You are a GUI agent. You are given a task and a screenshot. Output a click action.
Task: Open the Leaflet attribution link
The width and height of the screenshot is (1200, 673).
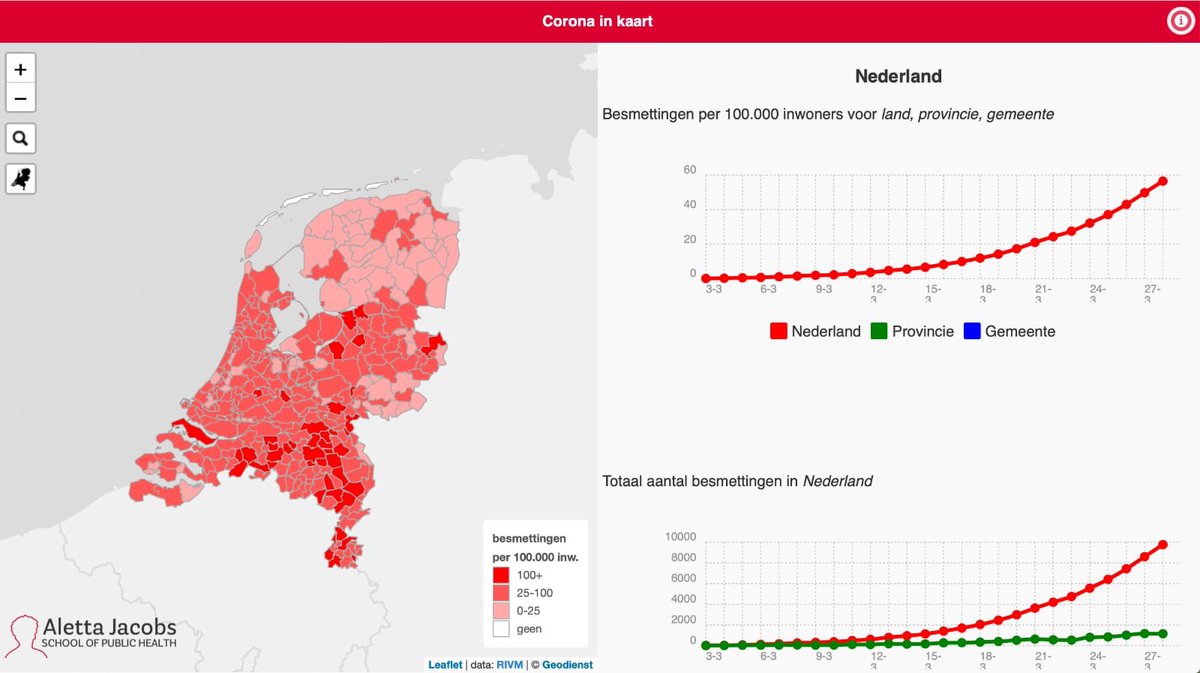pyautogui.click(x=445, y=664)
